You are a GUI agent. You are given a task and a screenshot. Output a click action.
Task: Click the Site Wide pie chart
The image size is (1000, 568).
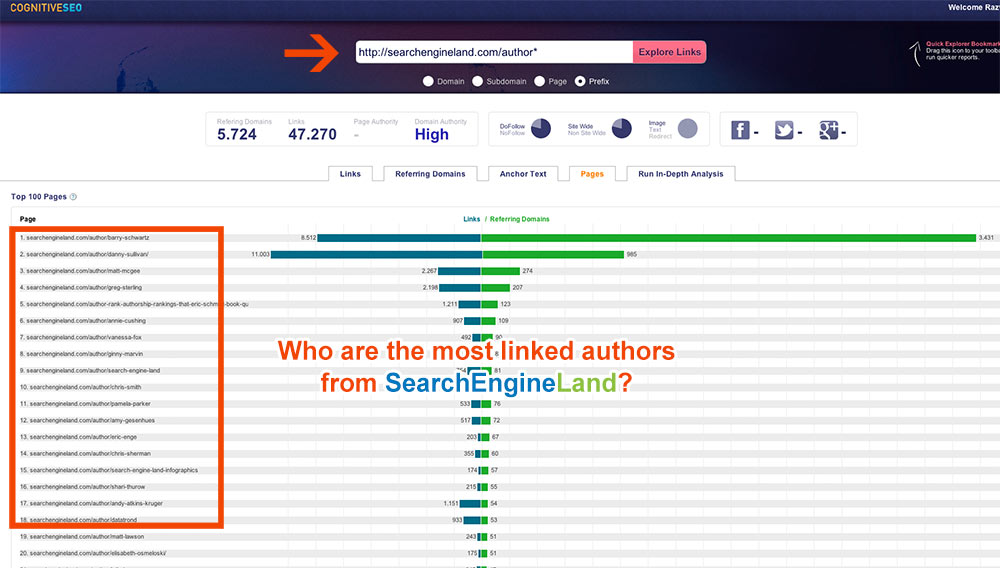tap(622, 128)
